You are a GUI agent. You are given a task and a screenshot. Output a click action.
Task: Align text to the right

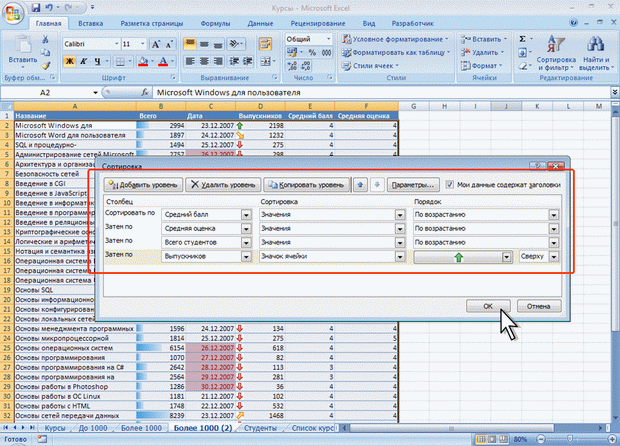218,61
